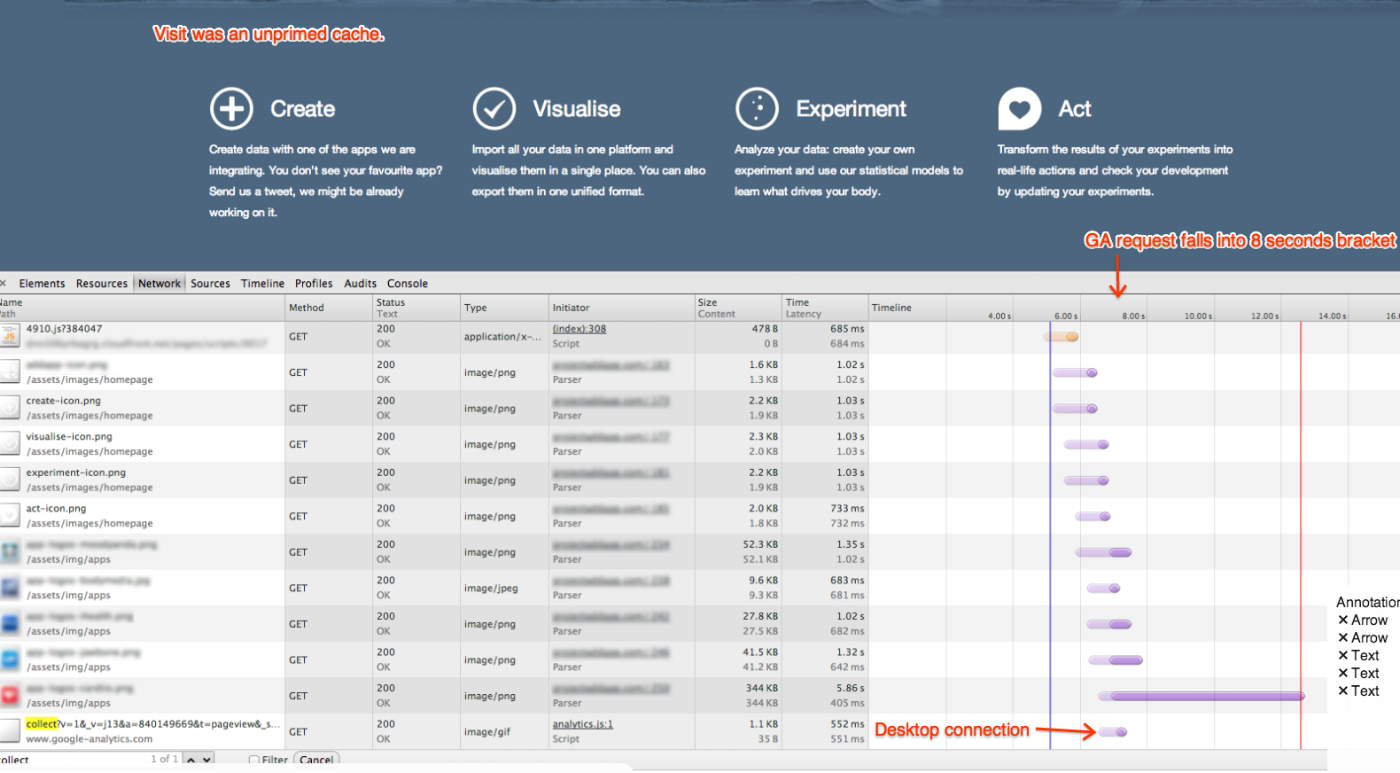Click the orange timeline bar for 4910.js
This screenshot has height=773, width=1400.
[1061, 337]
